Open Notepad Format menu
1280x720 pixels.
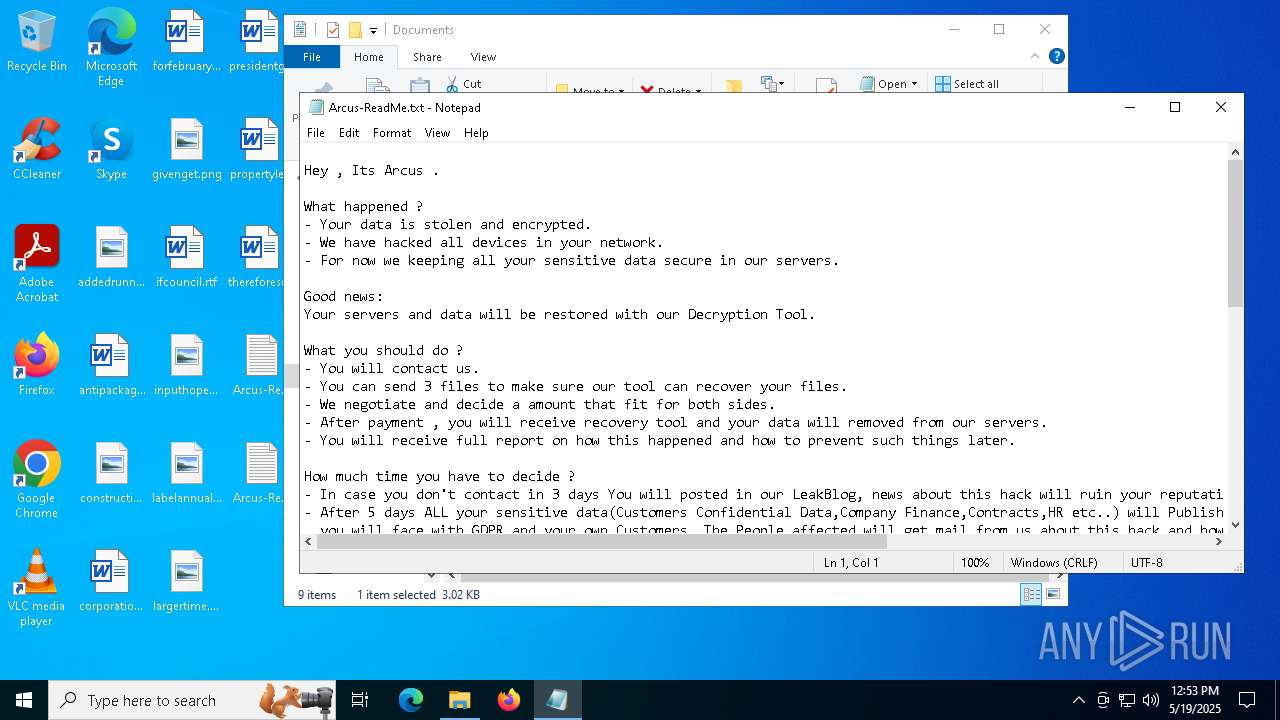(x=392, y=132)
